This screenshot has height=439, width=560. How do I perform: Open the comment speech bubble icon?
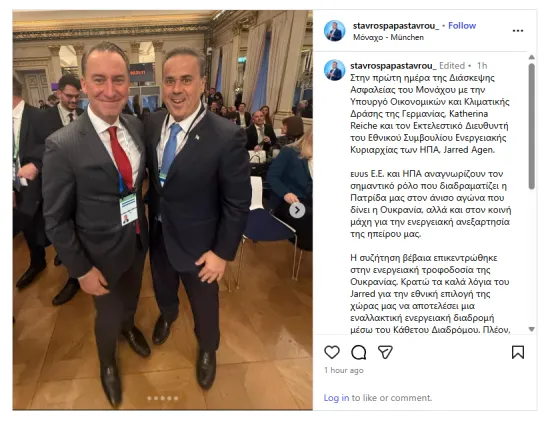(359, 352)
